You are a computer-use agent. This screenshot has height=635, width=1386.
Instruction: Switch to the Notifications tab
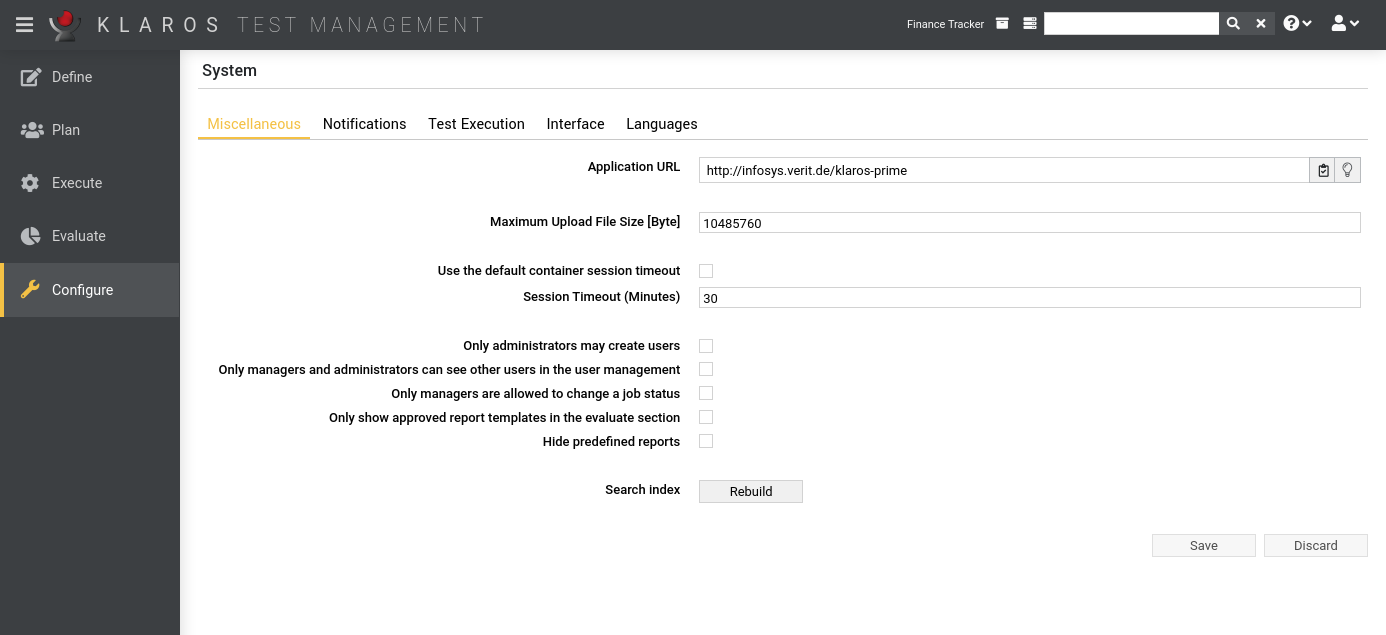tap(364, 124)
